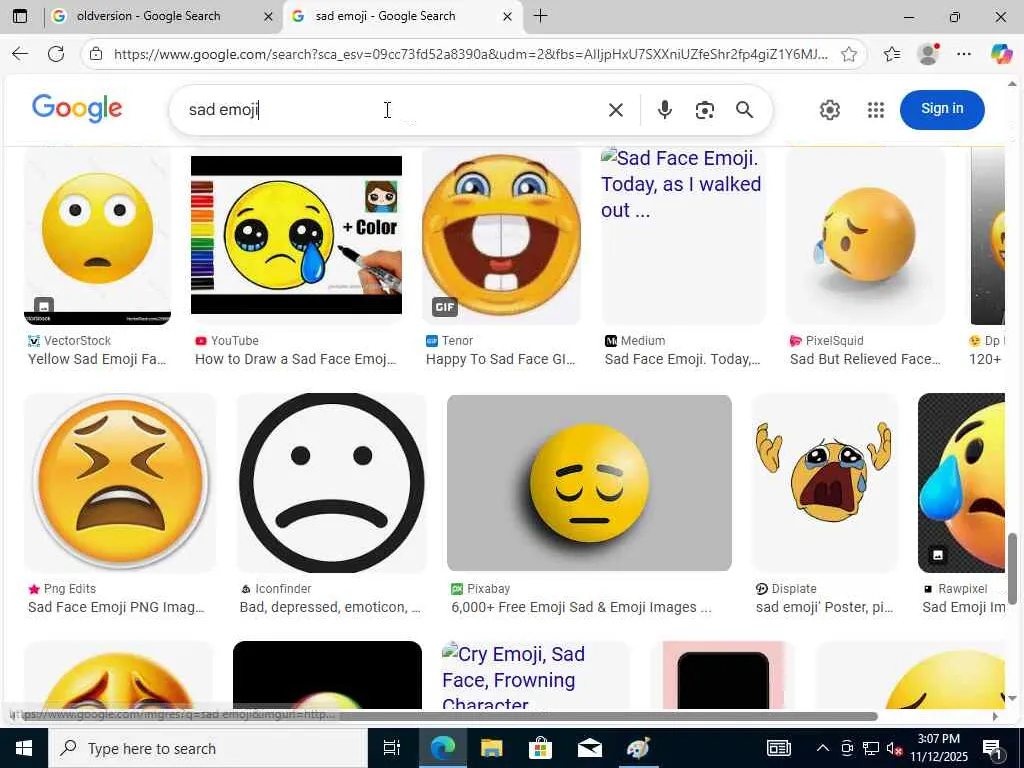Click How to Draw a Sad Face title

295,359
